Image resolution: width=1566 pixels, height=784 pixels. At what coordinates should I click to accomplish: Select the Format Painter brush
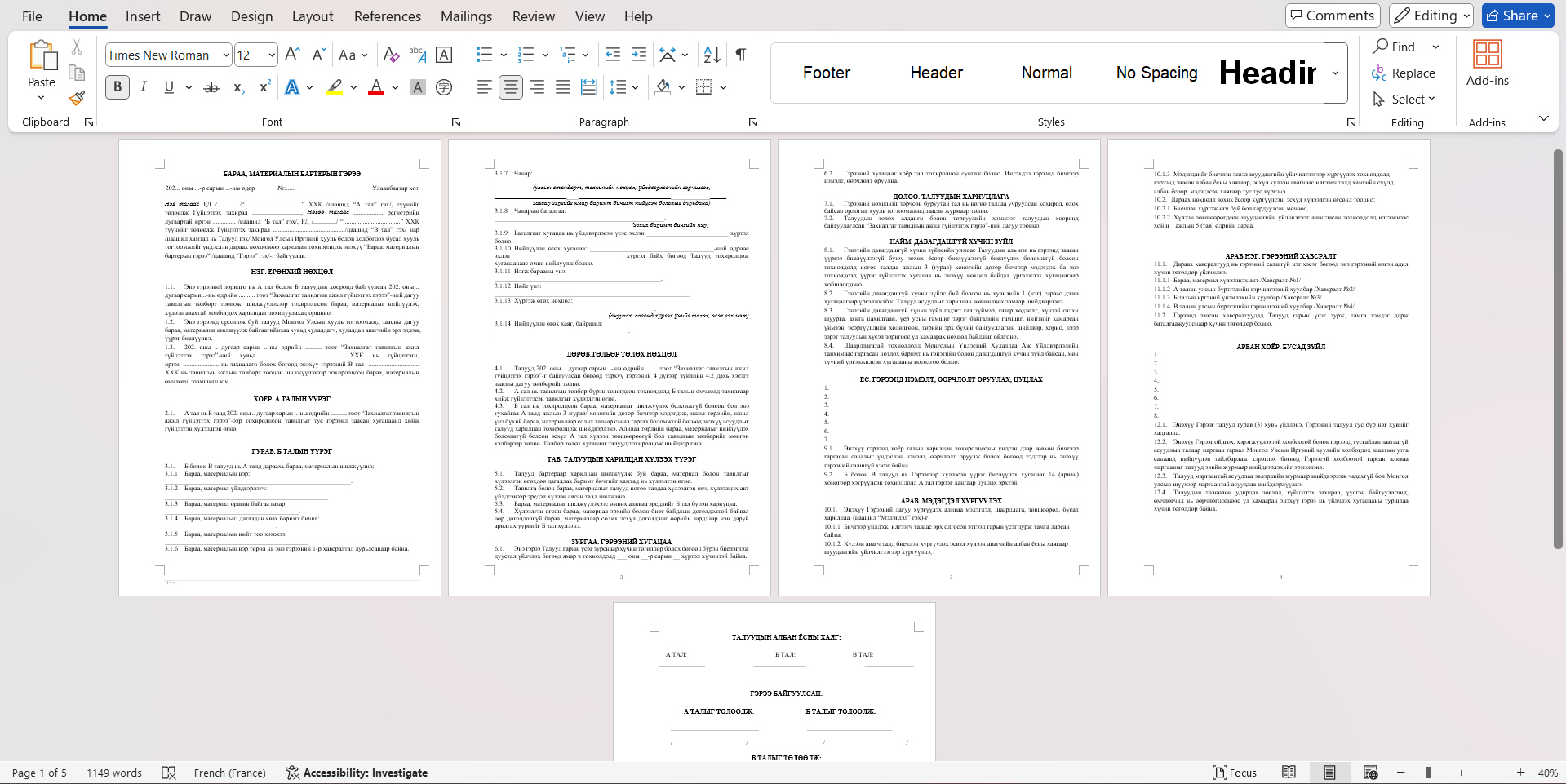[x=77, y=99]
